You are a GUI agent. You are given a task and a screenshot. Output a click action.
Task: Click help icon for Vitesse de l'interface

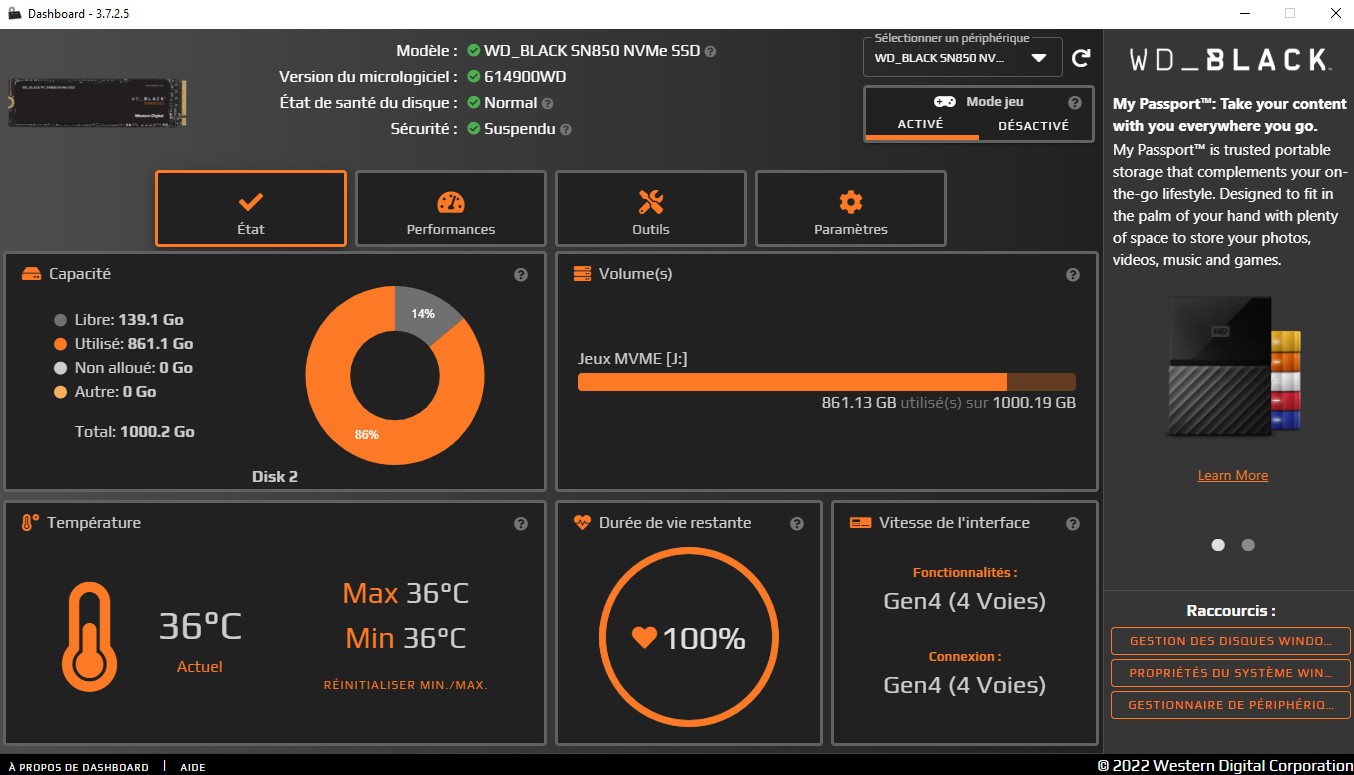point(1073,524)
